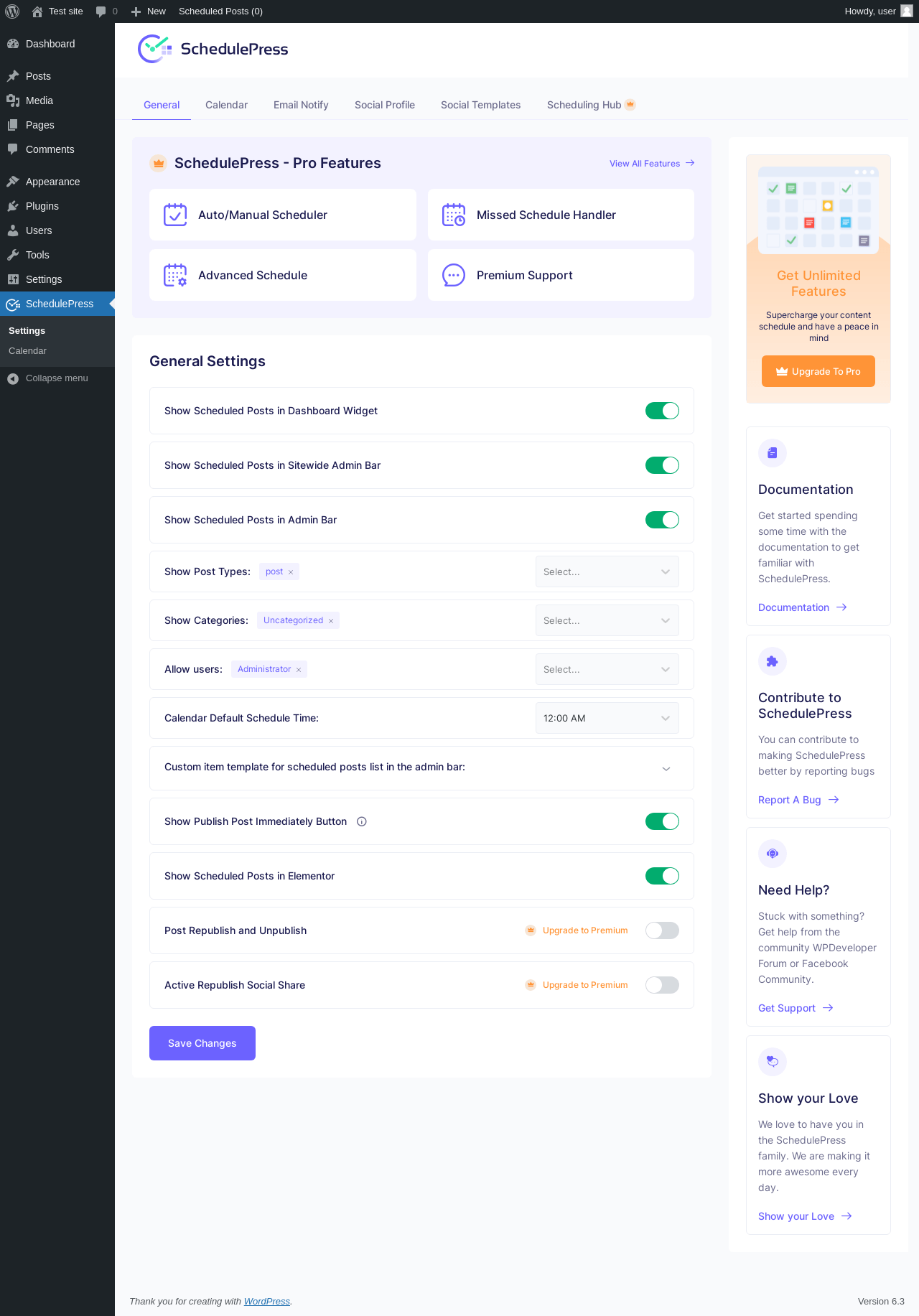
Task: Click the Dashboard gauge icon in sidebar
Action: [x=13, y=44]
